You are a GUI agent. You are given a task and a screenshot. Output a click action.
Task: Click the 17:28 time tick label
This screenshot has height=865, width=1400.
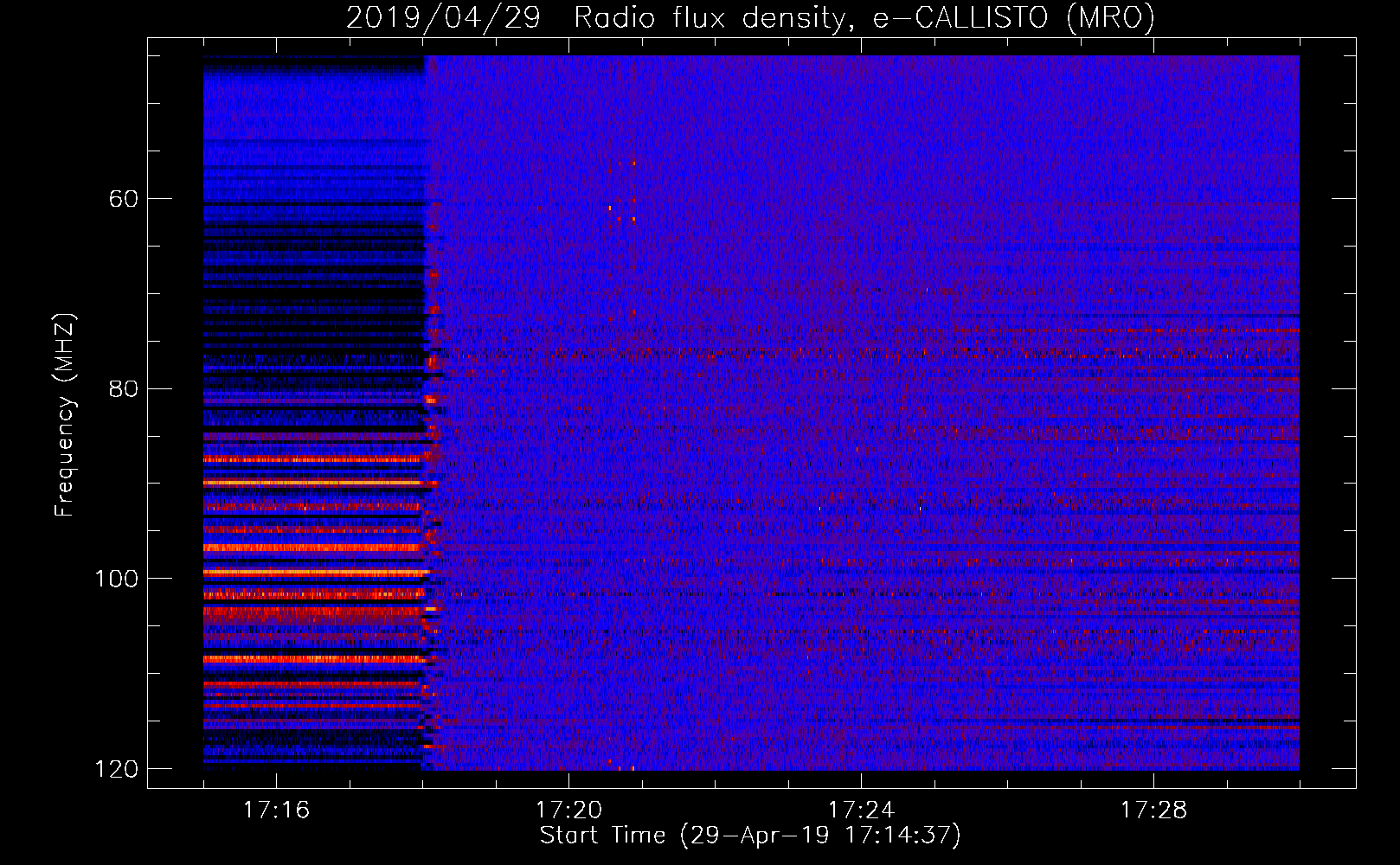1153,811
